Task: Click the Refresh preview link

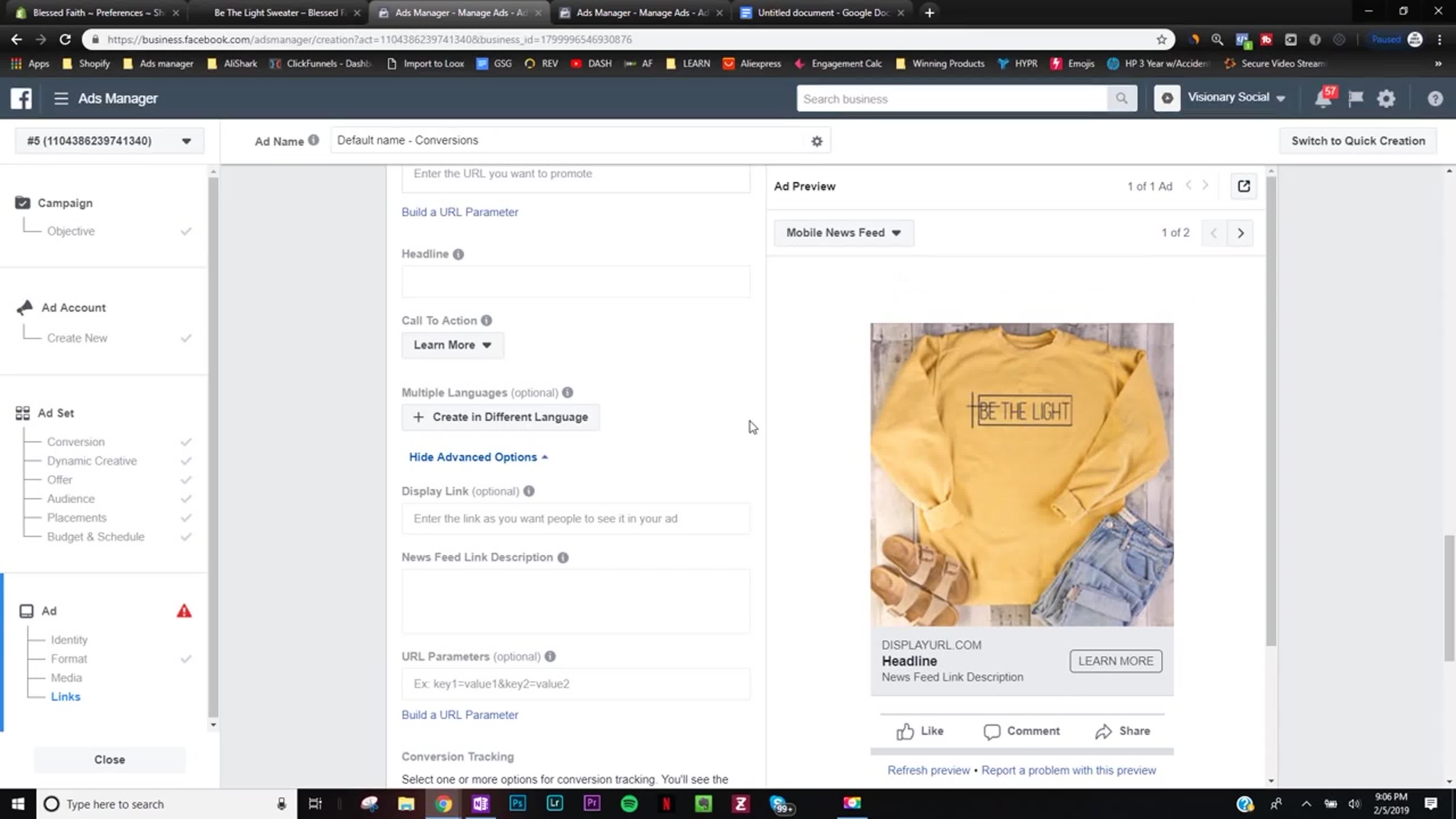Action: (928, 770)
